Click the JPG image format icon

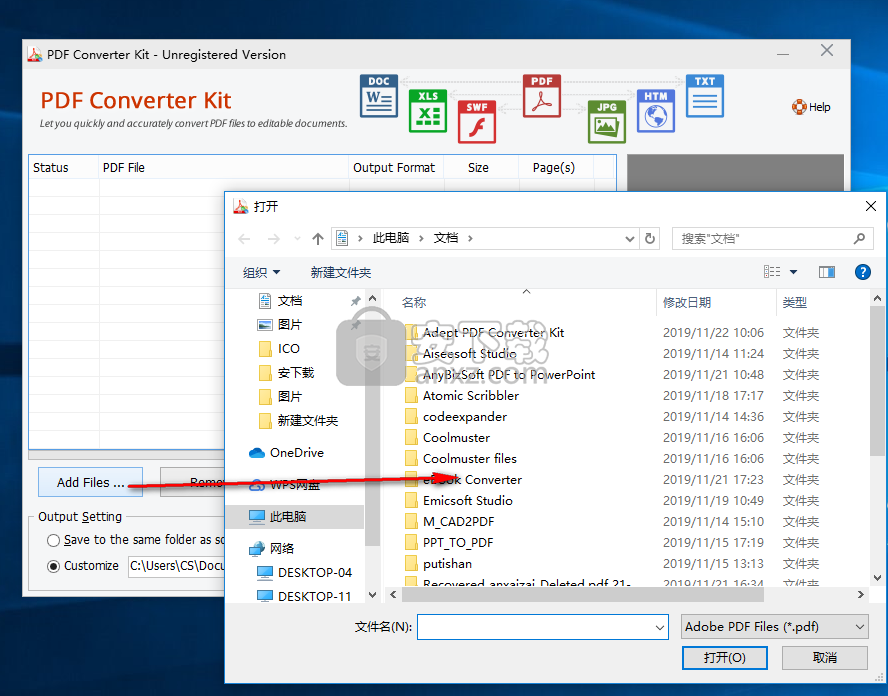pyautogui.click(x=607, y=122)
